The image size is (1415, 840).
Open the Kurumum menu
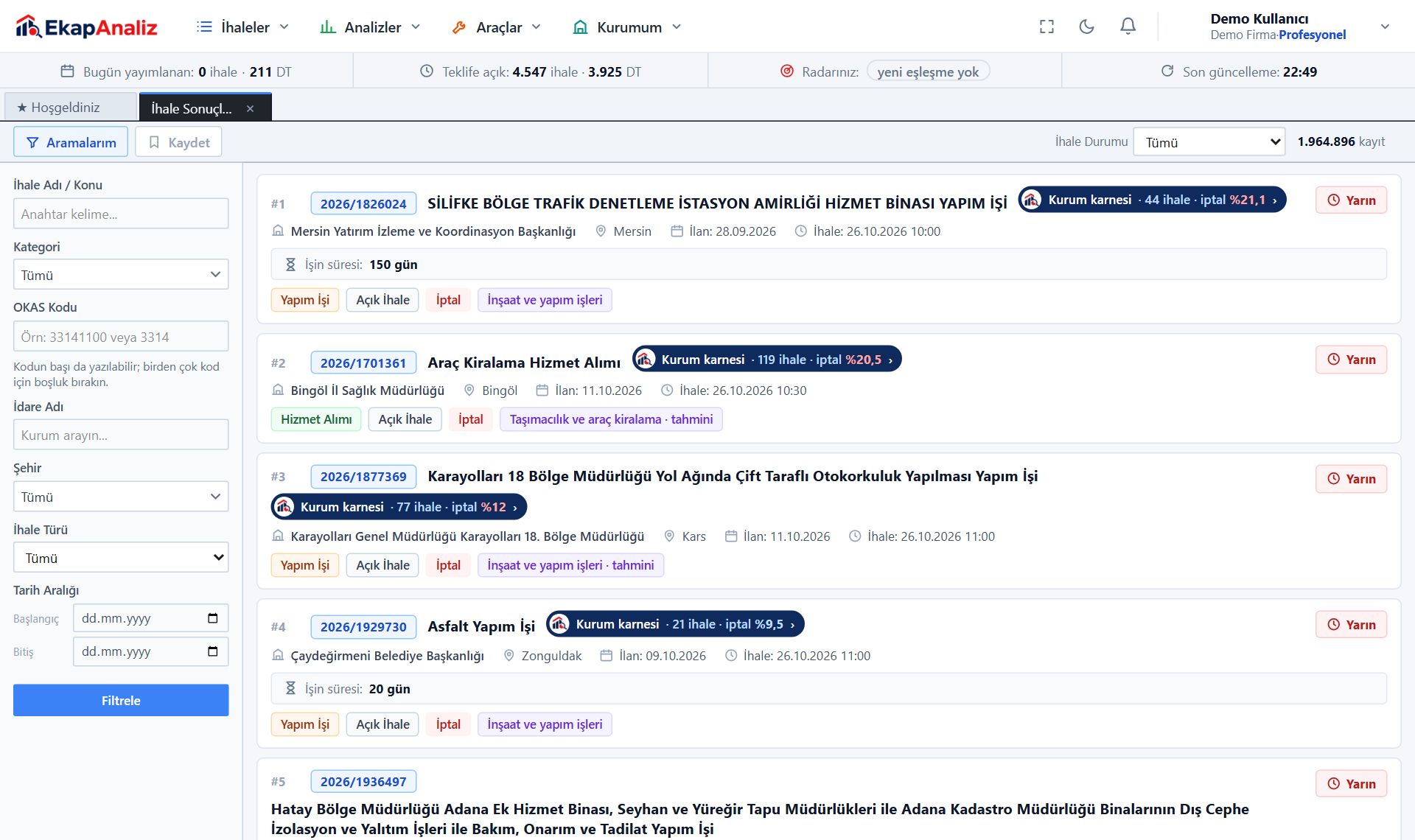628,27
